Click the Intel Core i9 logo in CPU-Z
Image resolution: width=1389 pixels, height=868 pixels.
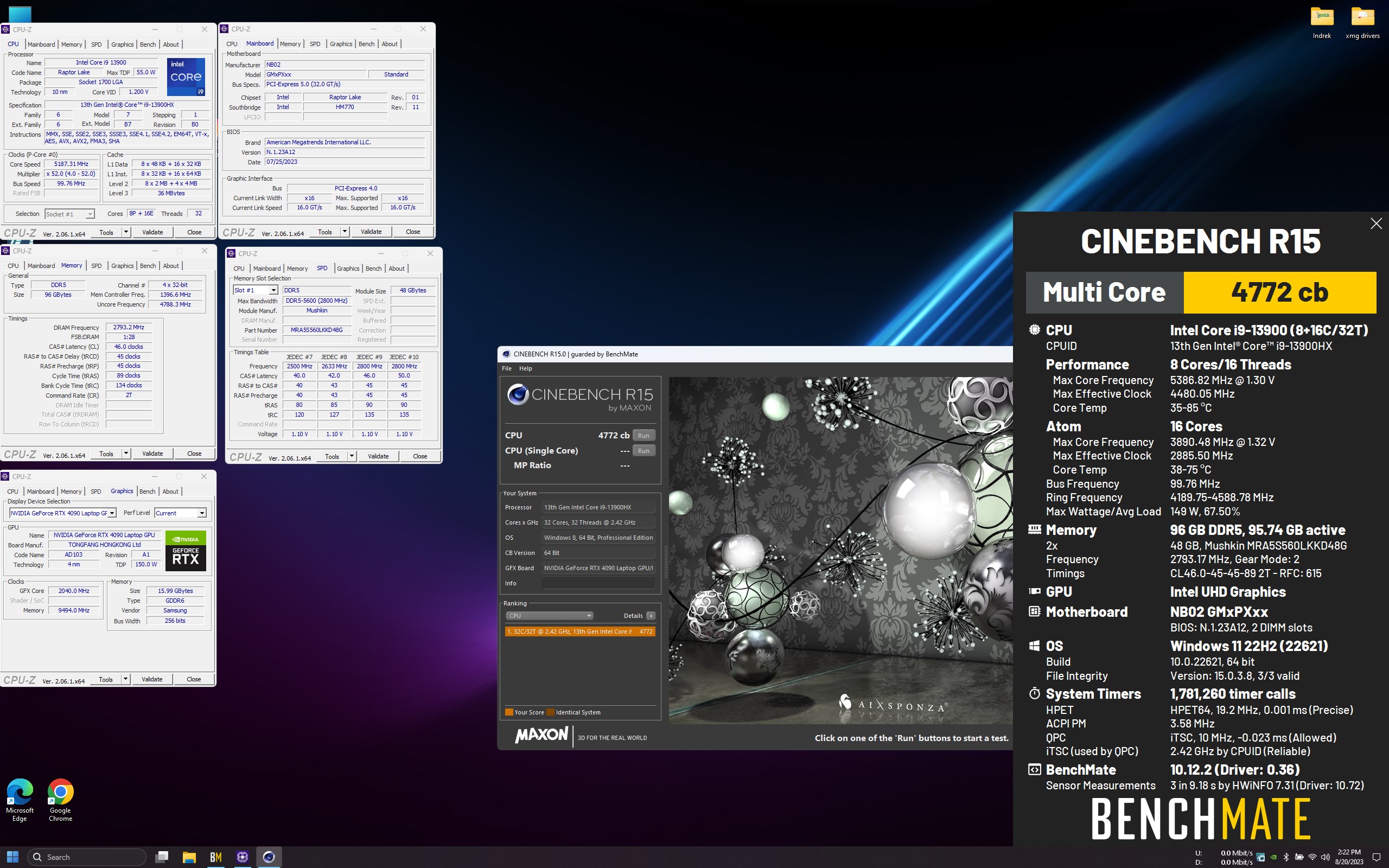(x=186, y=76)
